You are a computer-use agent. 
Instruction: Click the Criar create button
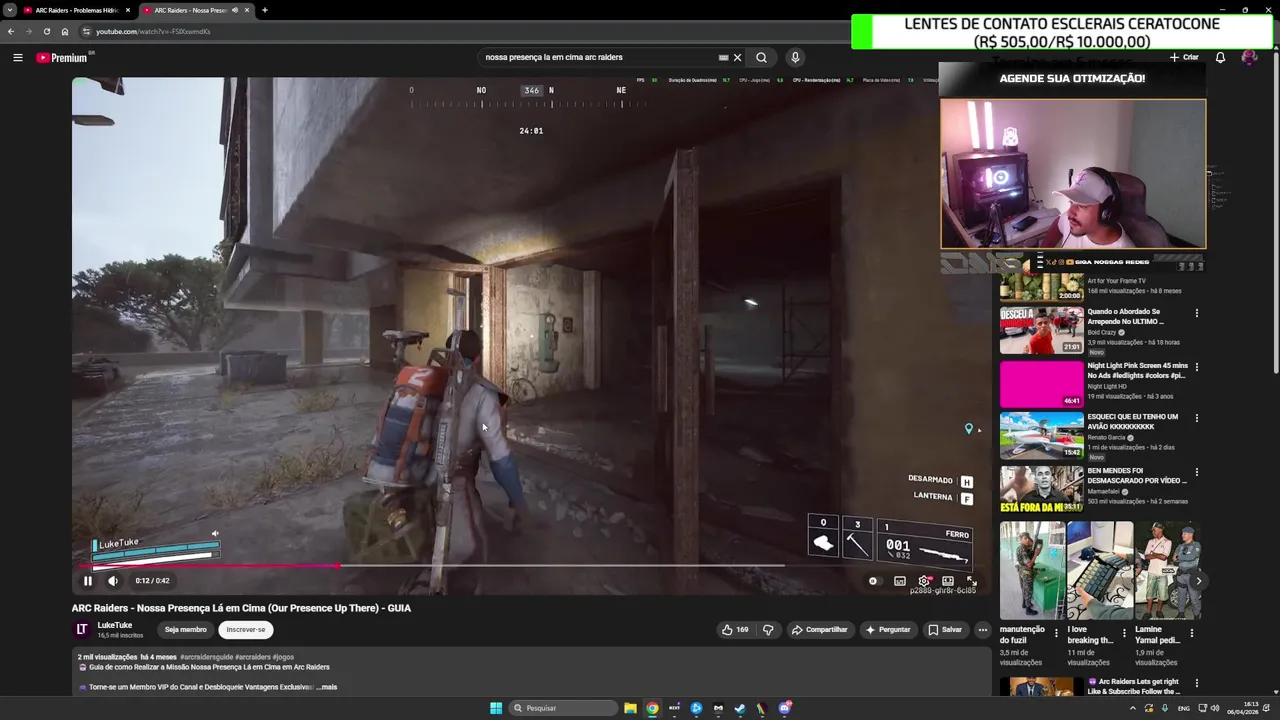(x=1184, y=58)
